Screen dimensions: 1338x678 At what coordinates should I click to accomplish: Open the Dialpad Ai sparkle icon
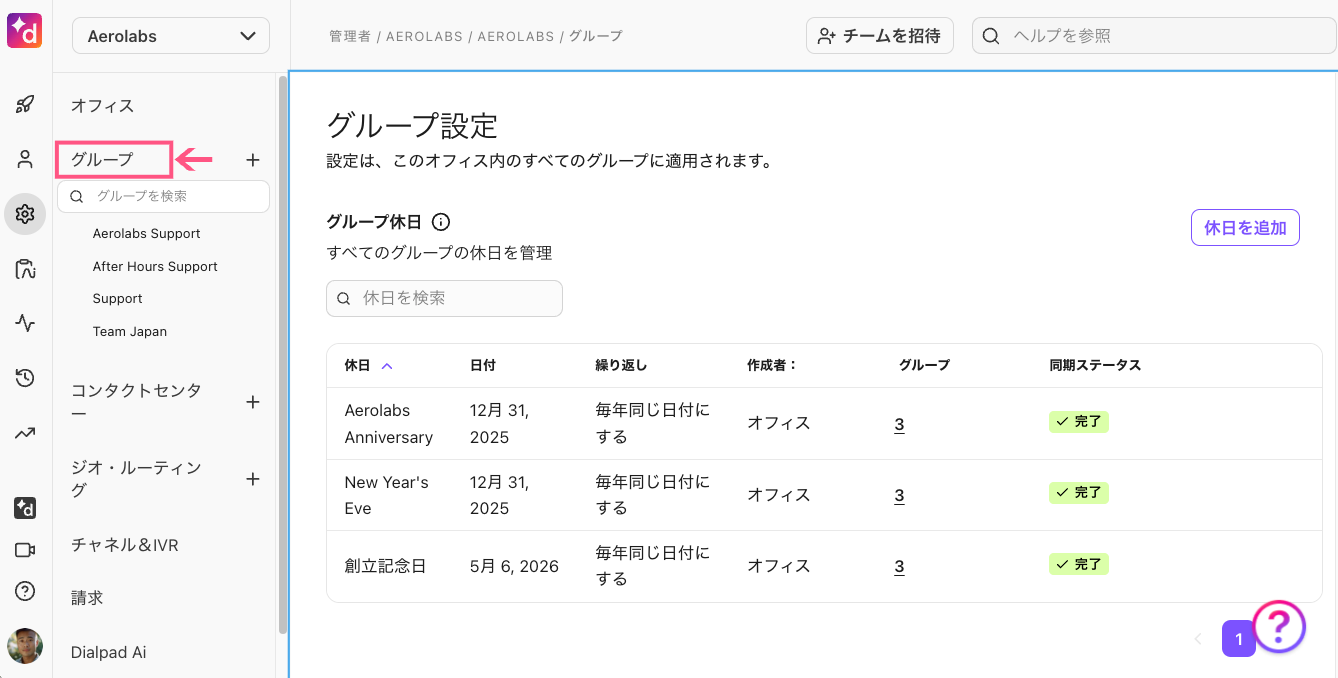point(25,508)
